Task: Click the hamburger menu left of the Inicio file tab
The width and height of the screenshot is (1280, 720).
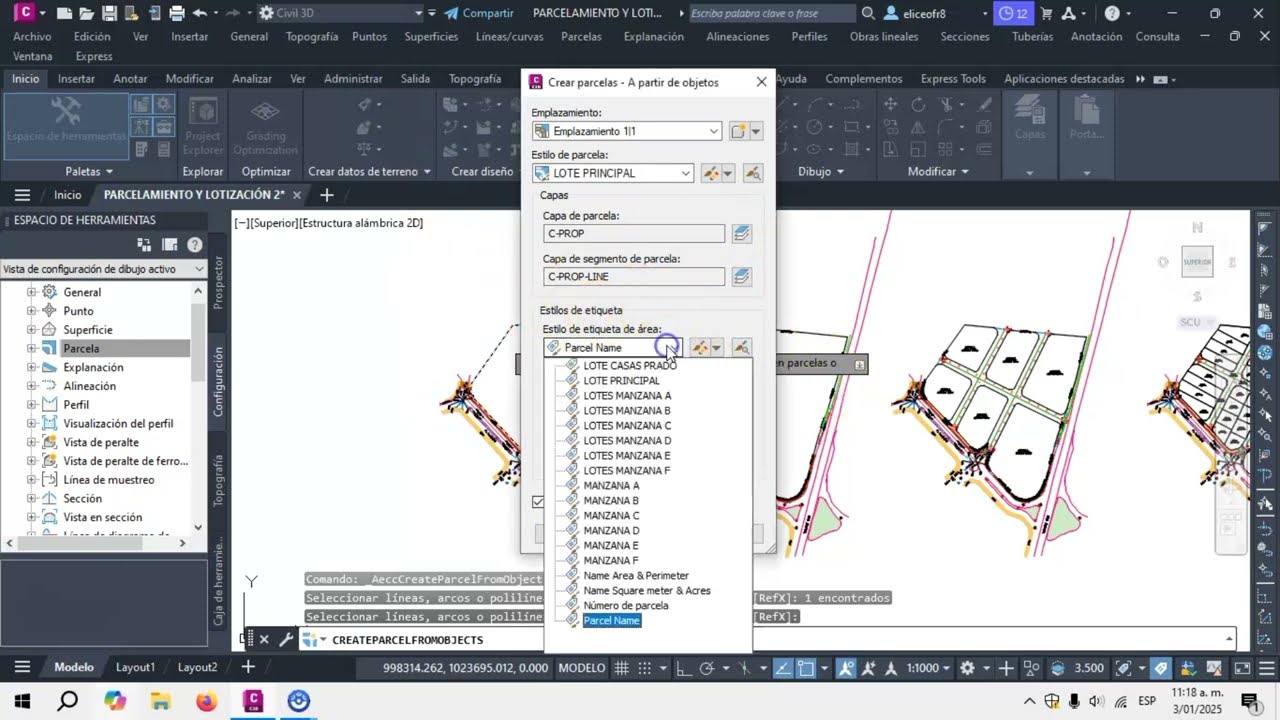Action: (x=22, y=195)
